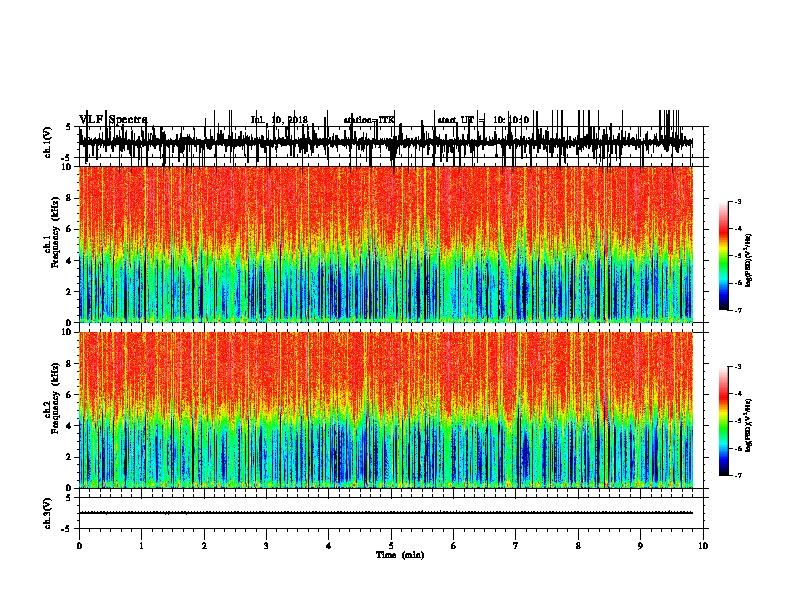Click the ch.1(V) waveform axis label

click(x=48, y=142)
